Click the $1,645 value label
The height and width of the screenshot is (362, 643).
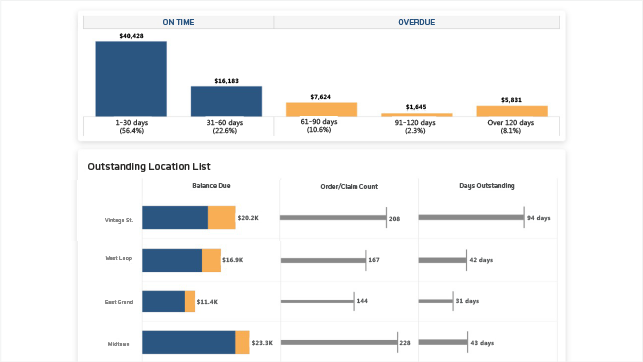click(x=416, y=107)
